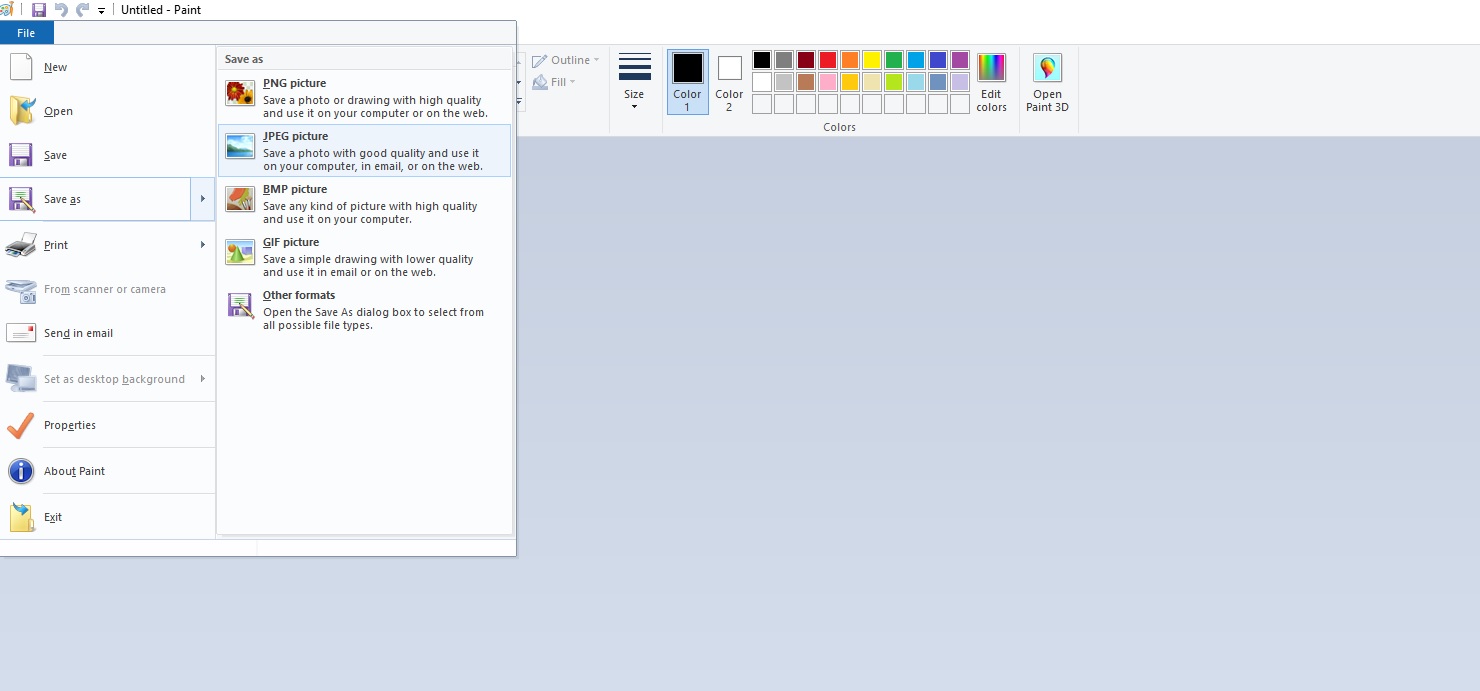
Task: Choose Exit from the File menu
Action: tap(108, 517)
